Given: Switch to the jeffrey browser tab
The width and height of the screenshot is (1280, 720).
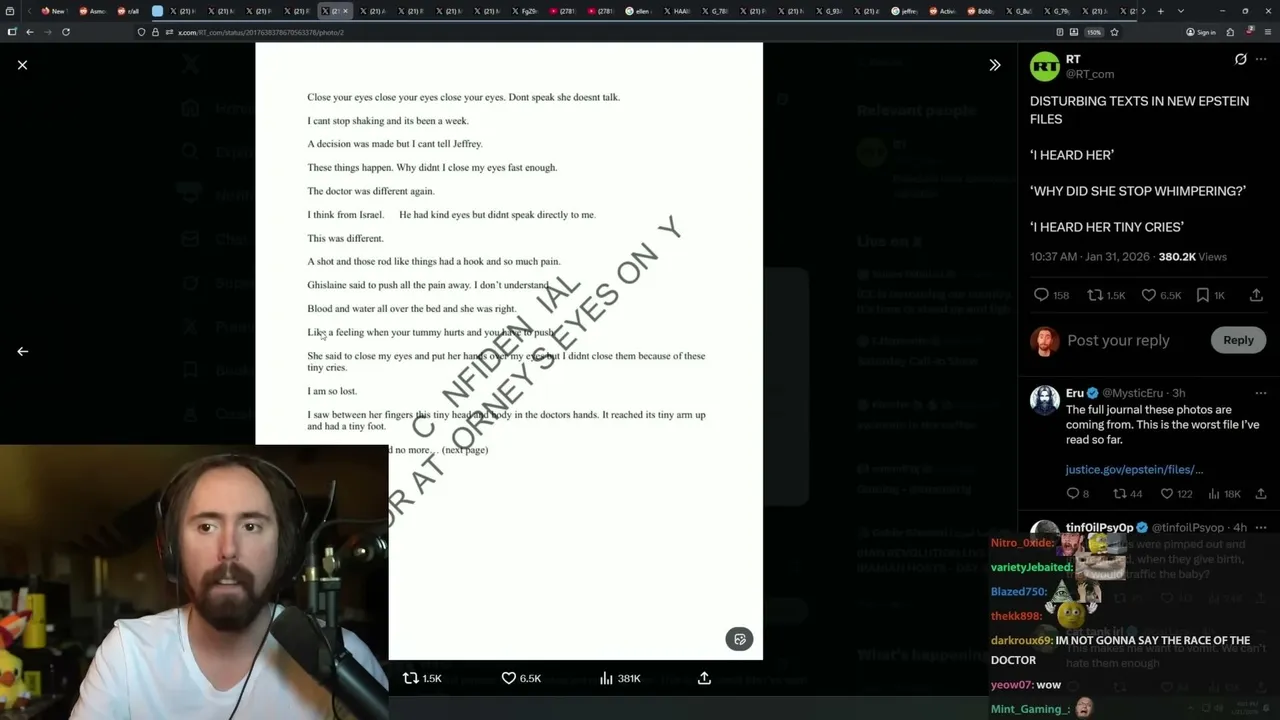Looking at the screenshot, I should (x=904, y=11).
